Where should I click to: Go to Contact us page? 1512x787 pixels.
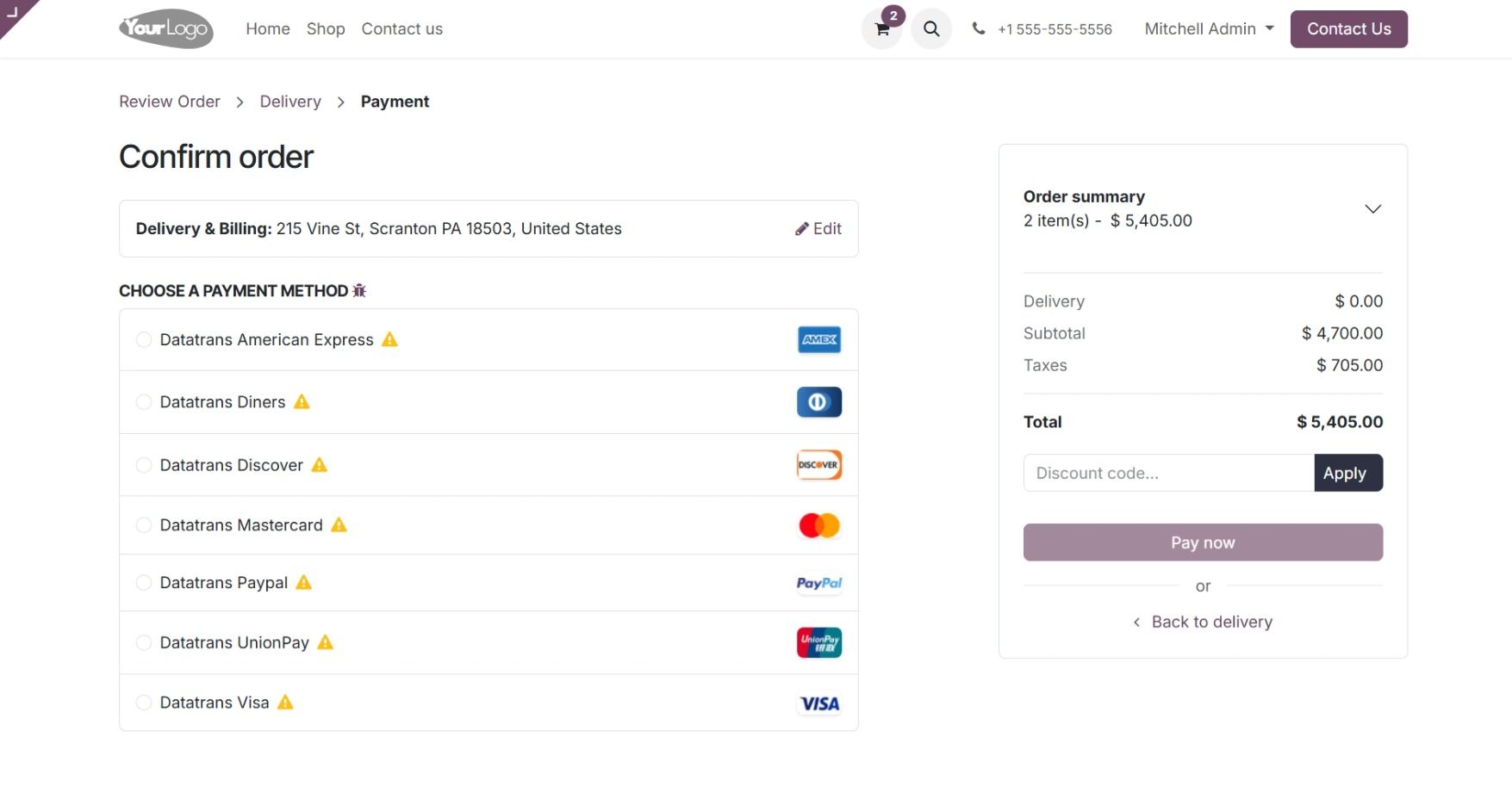pyautogui.click(x=401, y=28)
